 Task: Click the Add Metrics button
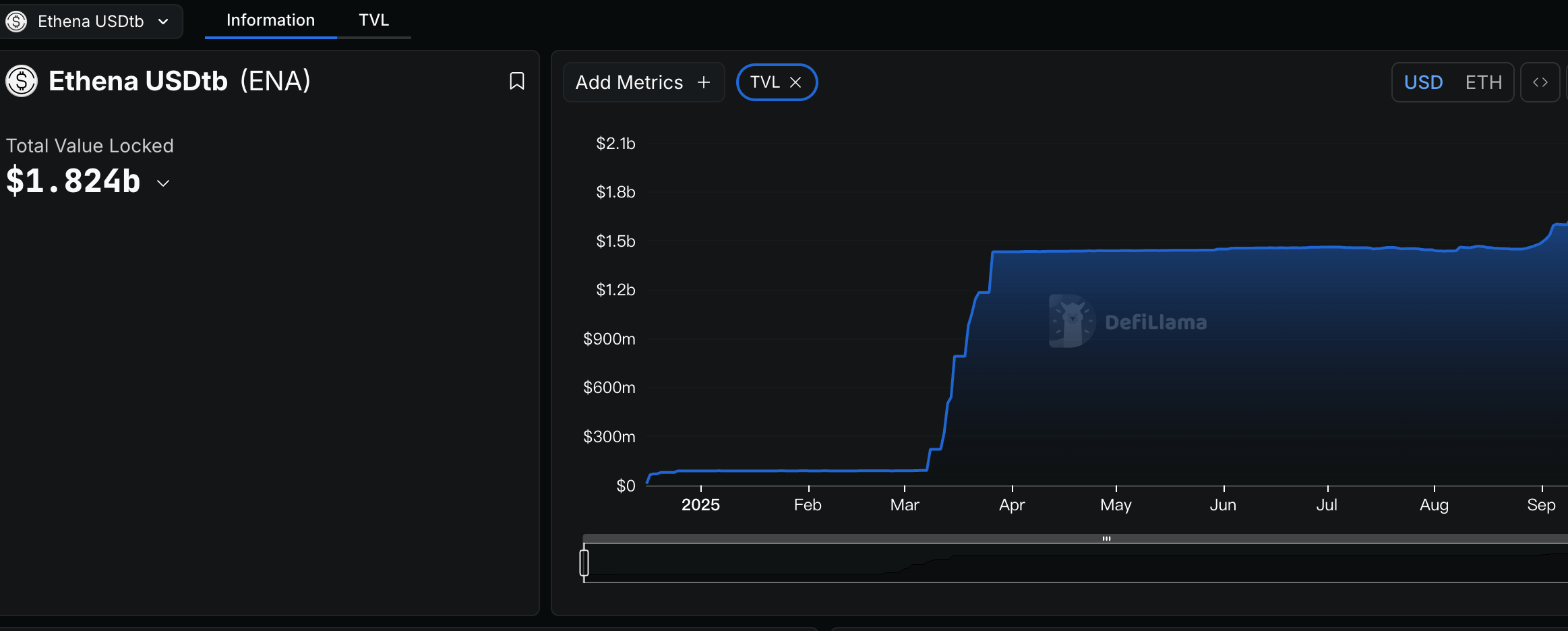pos(642,82)
